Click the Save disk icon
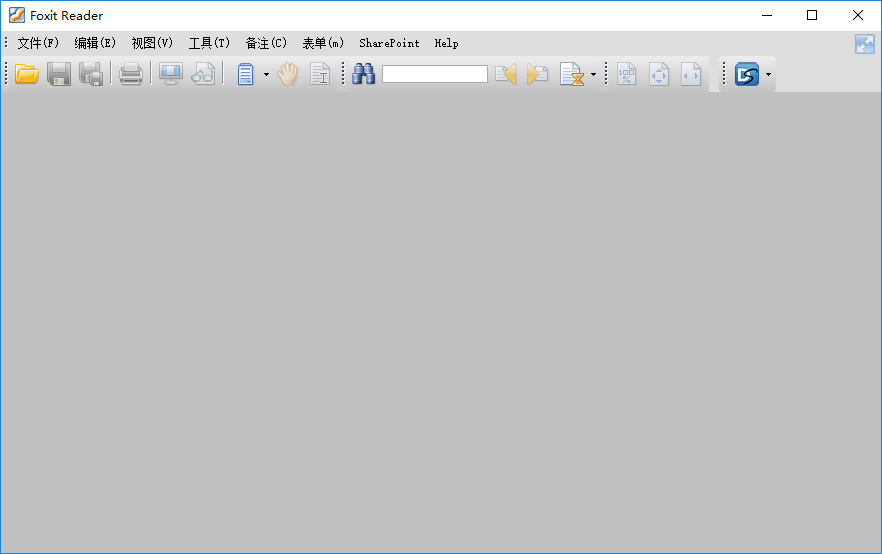 coord(58,74)
